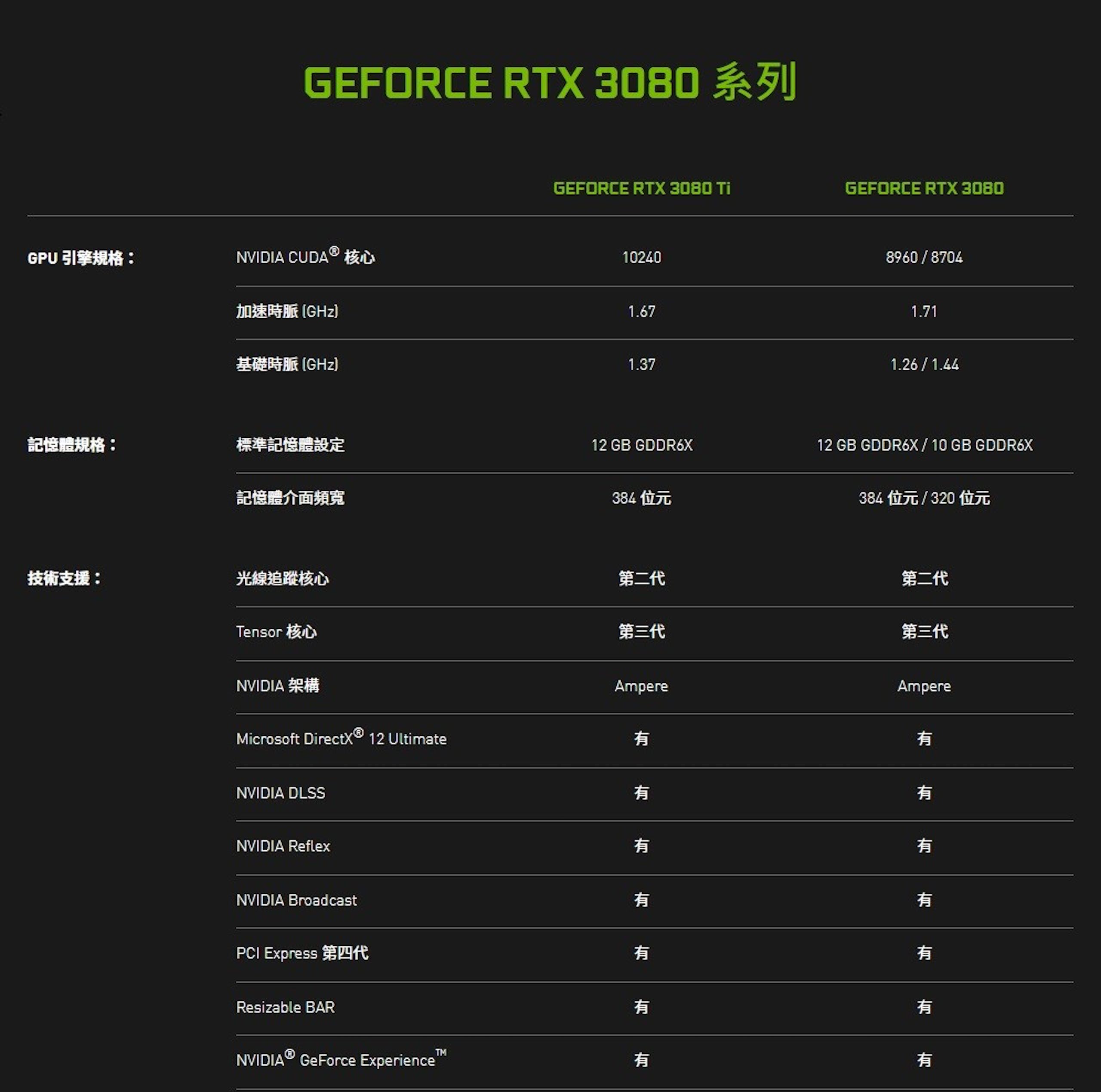This screenshot has width=1101, height=1092.
Task: Click the 第三代 value under RTX 3080
Action: (x=924, y=631)
